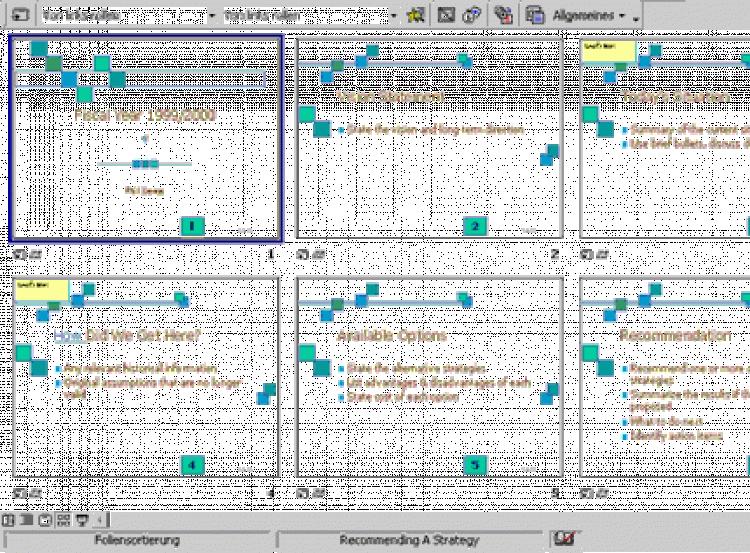
Task: Click the Summary Slide toolbar icon
Action: pos(504,15)
